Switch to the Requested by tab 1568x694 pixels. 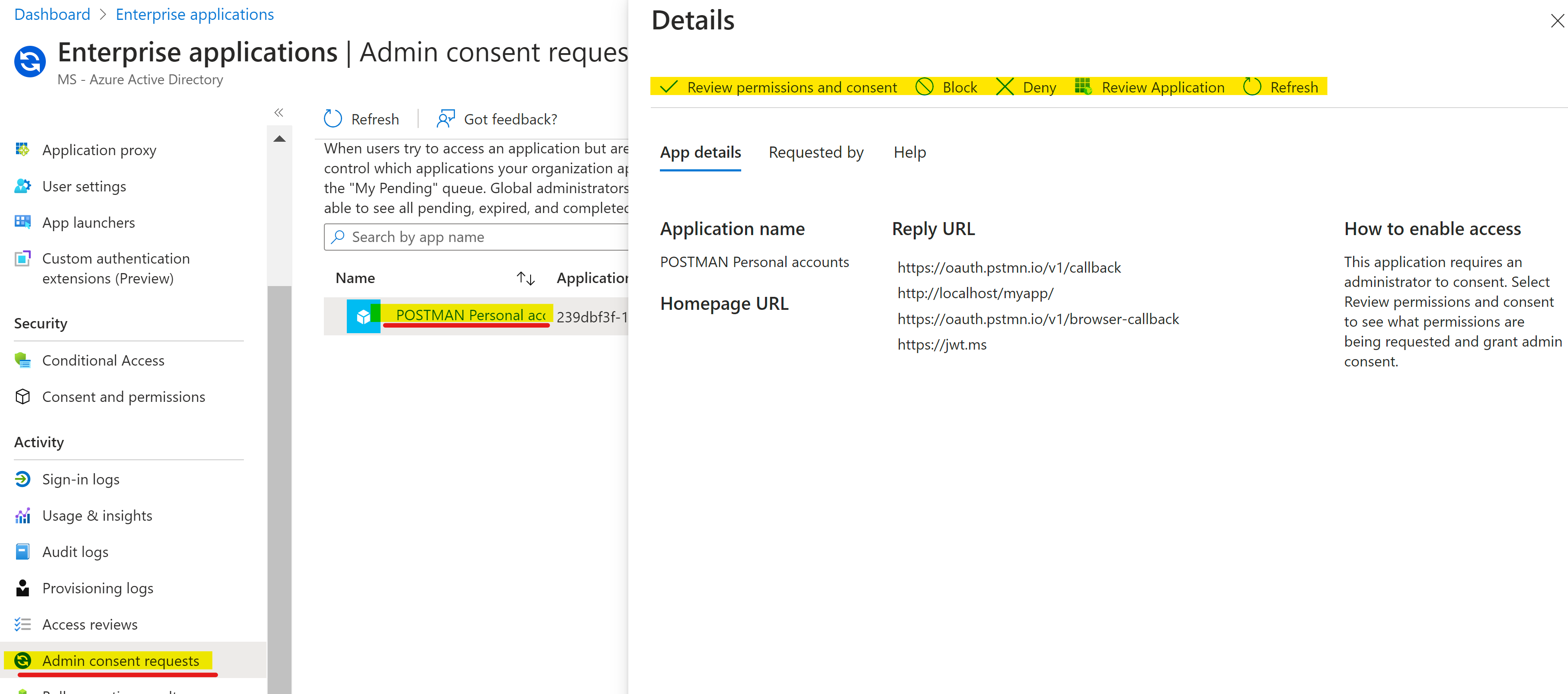[816, 152]
